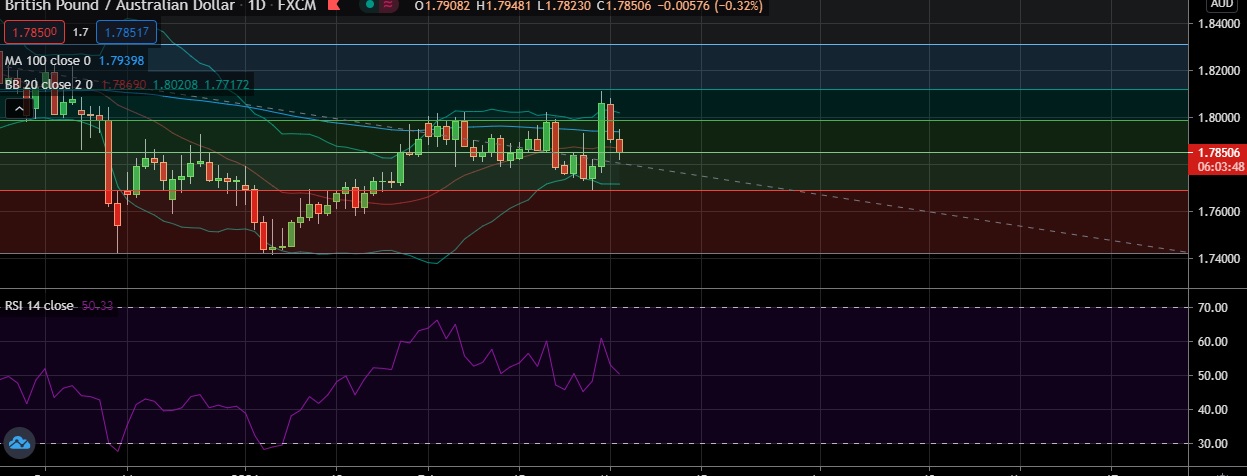Select the RSI 14 close indicator legend
This screenshot has height=476, width=1247.
39,305
